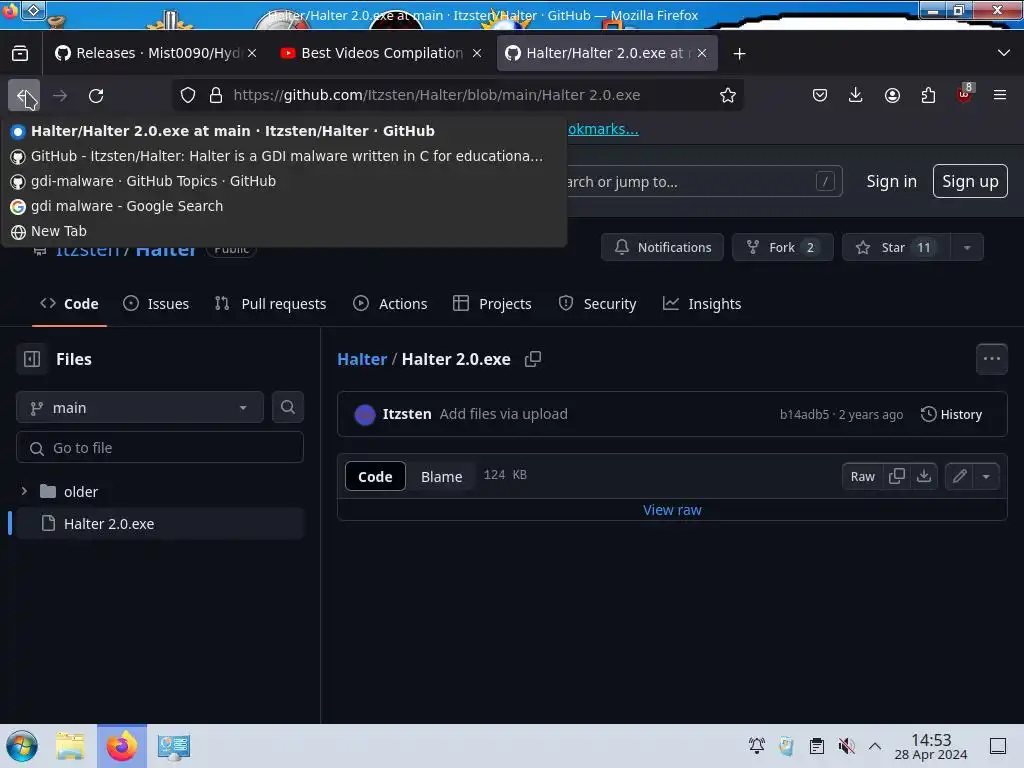Image resolution: width=1024 pixels, height=768 pixels.
Task: Select Code view toggle
Action: coord(375,477)
